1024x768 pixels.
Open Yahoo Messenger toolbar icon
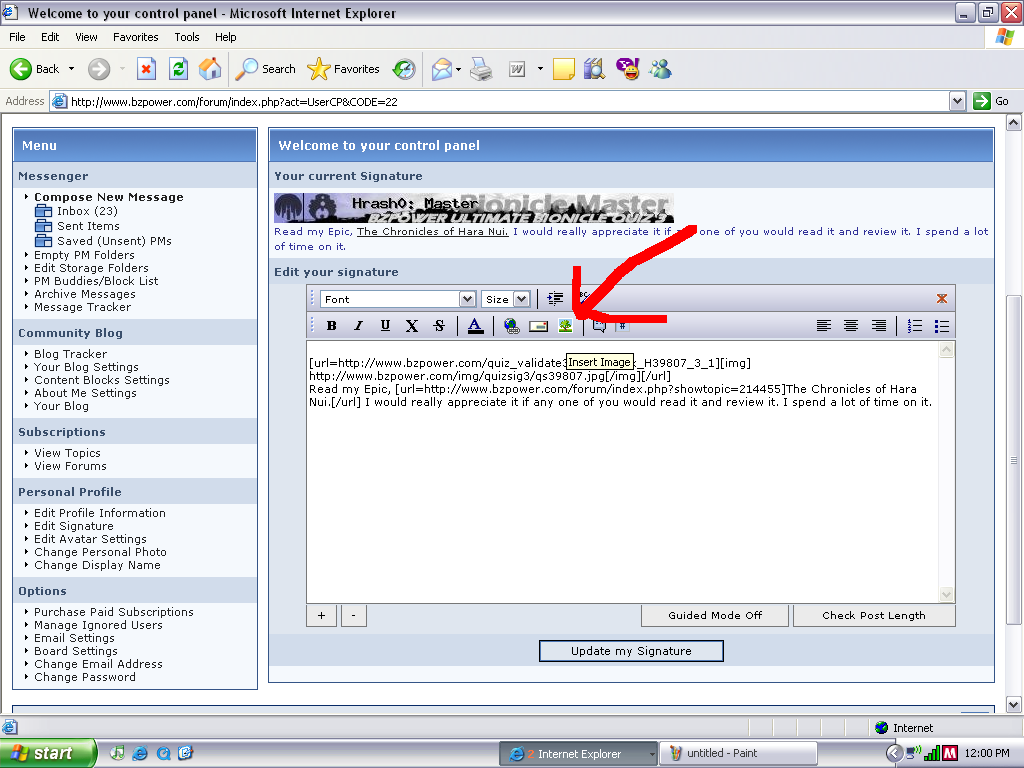628,69
